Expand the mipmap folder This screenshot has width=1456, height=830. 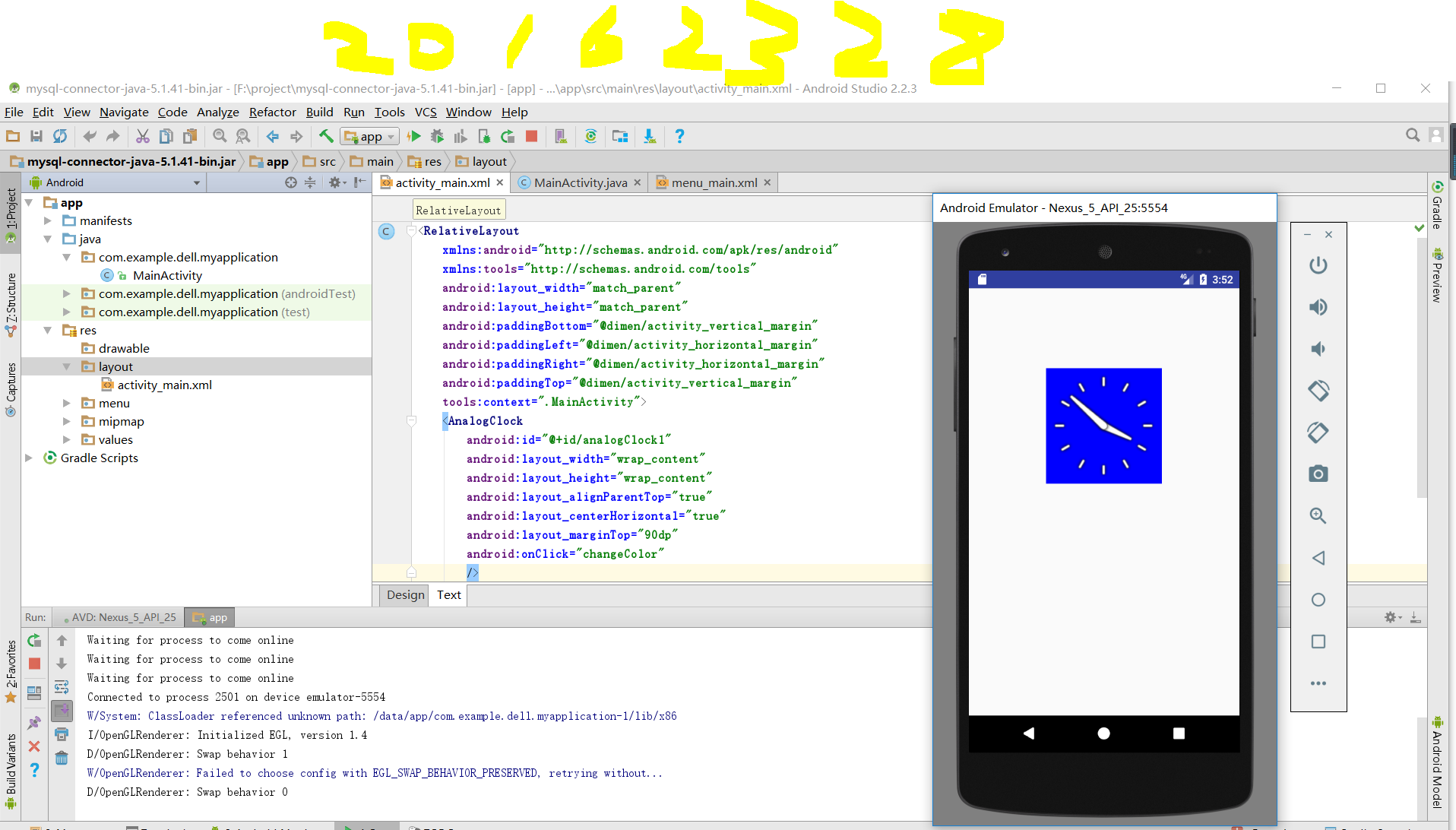(67, 421)
